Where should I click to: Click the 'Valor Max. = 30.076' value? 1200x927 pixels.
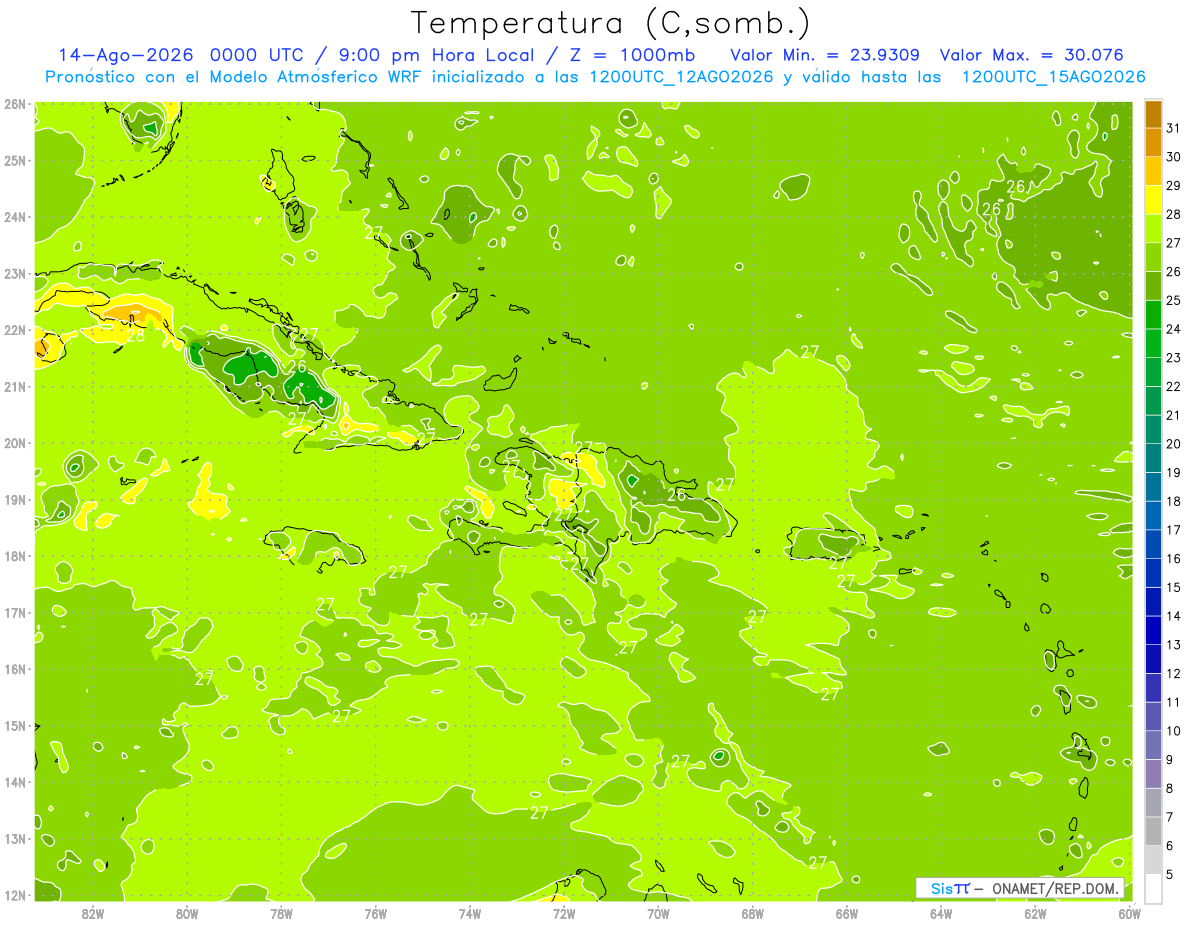(x=1033, y=55)
